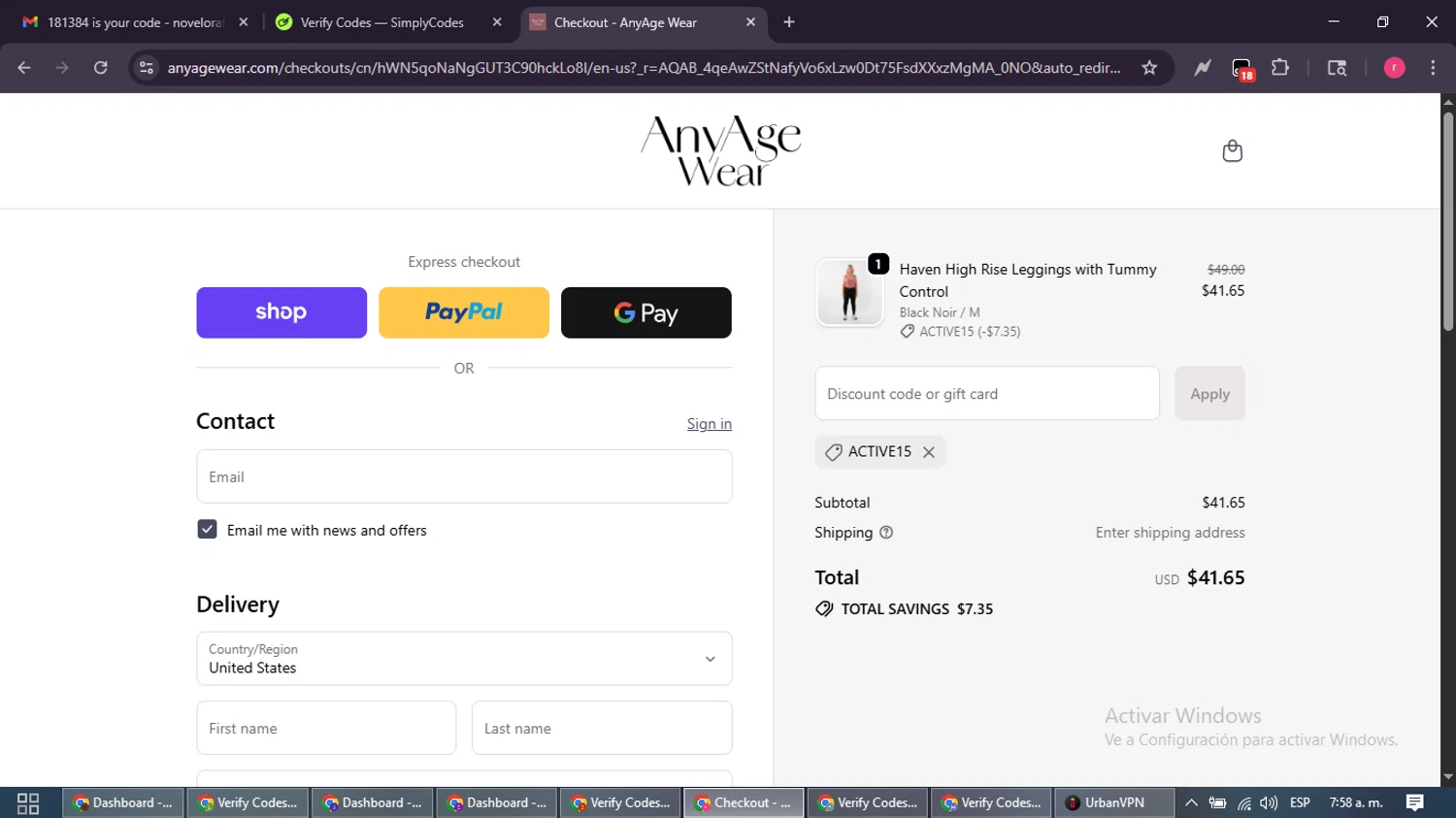This screenshot has height=818, width=1456.
Task: Click the AnyAge Wear logo
Action: click(x=721, y=150)
